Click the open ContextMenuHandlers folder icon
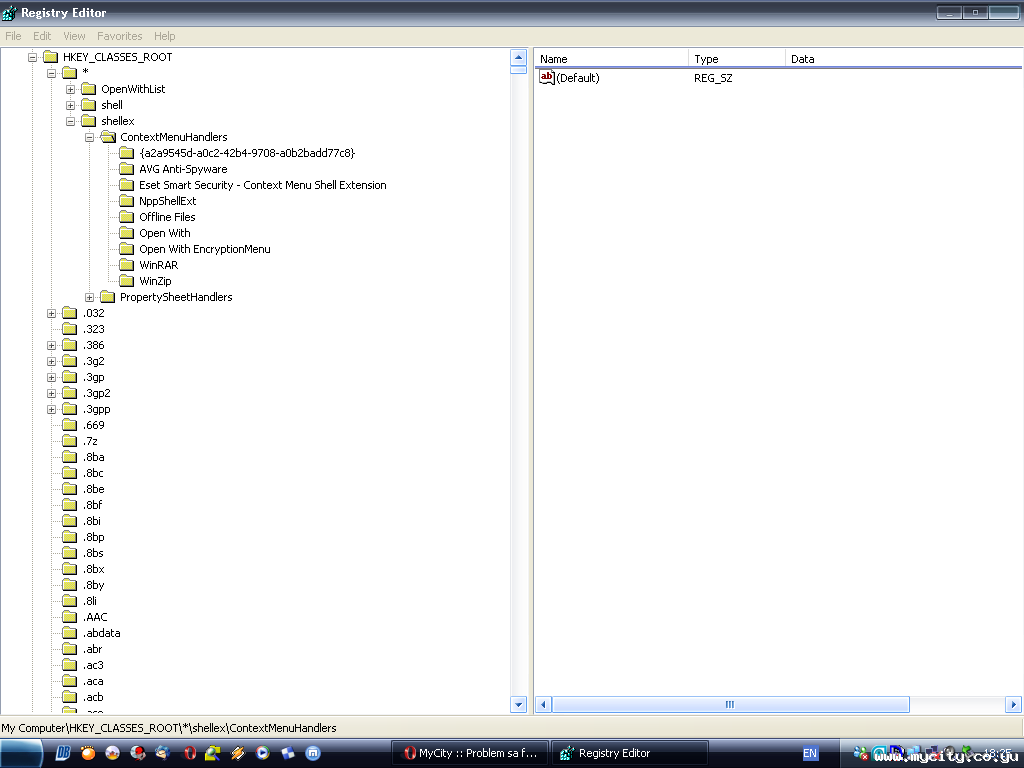Image resolution: width=1024 pixels, height=768 pixels. tap(108, 136)
